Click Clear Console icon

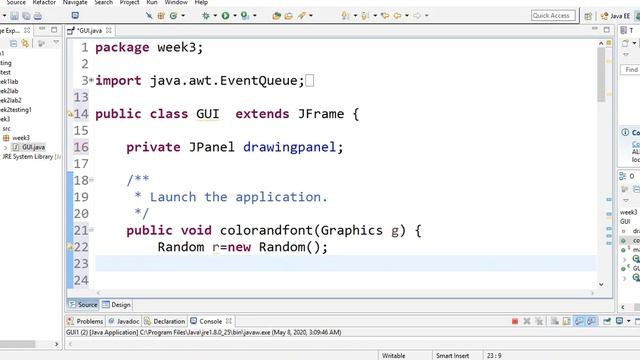tap(554, 321)
